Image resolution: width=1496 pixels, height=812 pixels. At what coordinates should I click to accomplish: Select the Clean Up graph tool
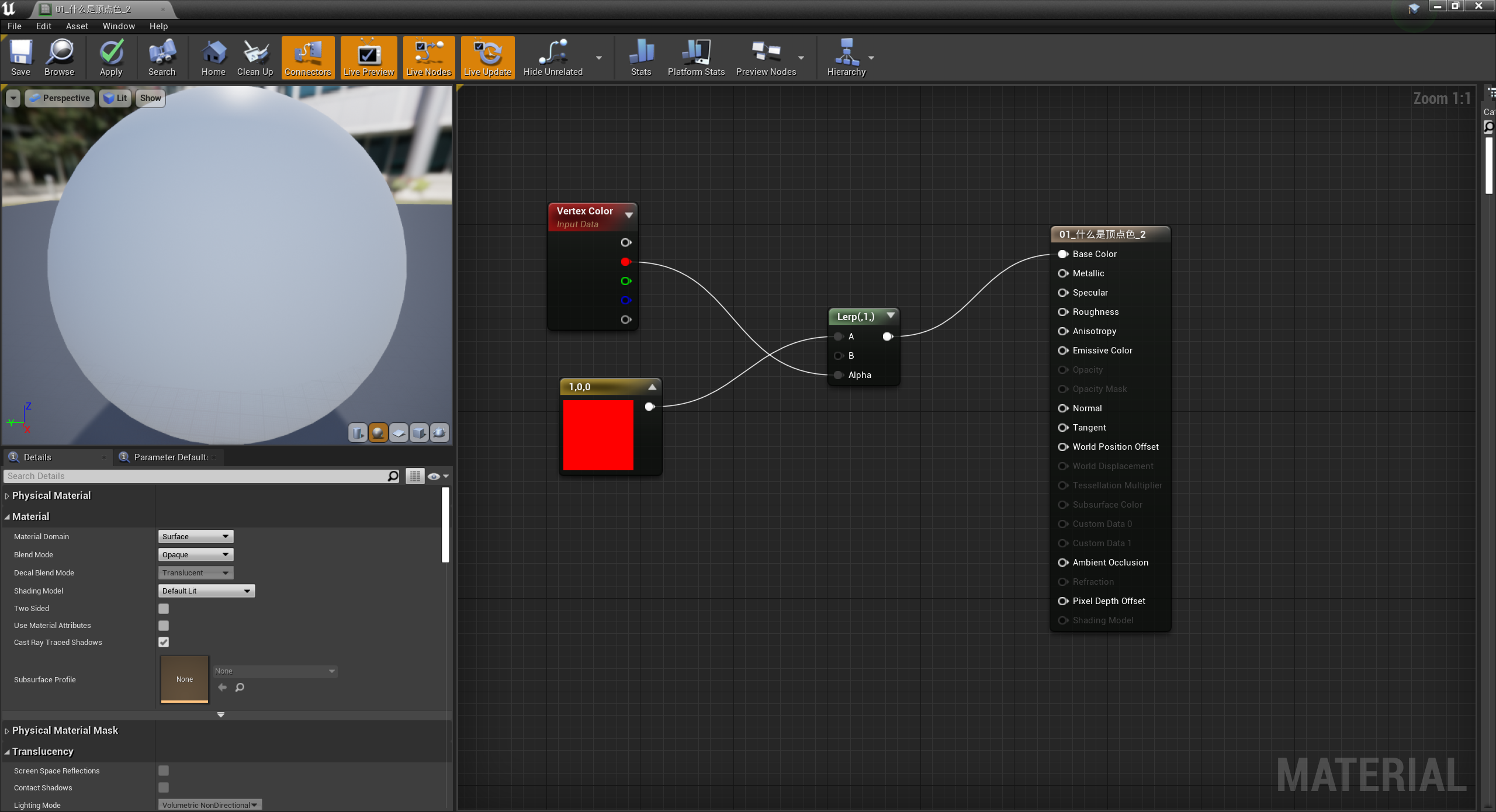255,57
